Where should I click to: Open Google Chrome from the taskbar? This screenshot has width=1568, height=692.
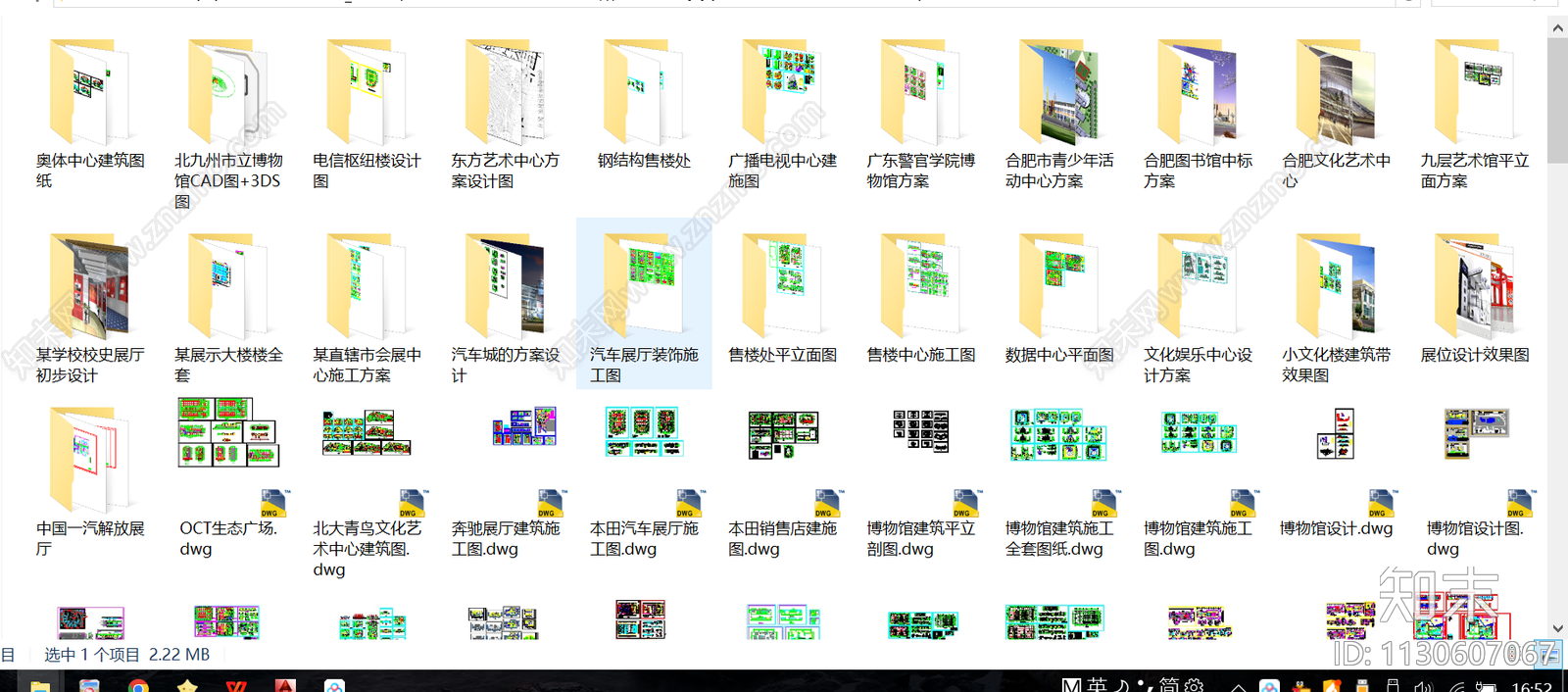pos(138,686)
